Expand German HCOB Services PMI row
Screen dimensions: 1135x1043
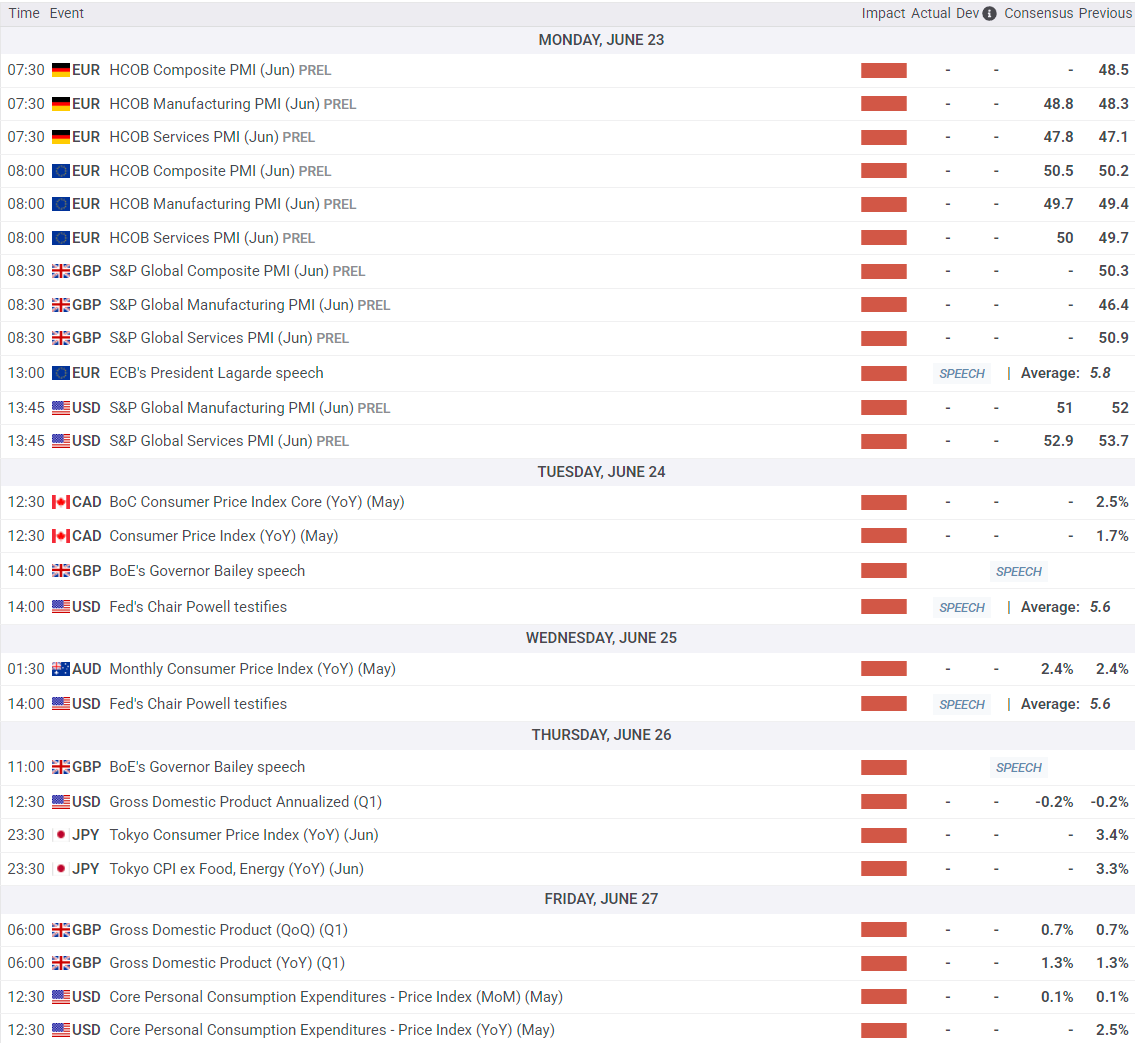568,138
